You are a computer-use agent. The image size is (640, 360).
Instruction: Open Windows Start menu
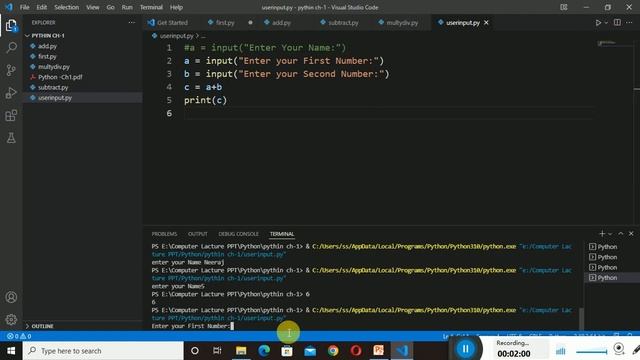(x=11, y=351)
